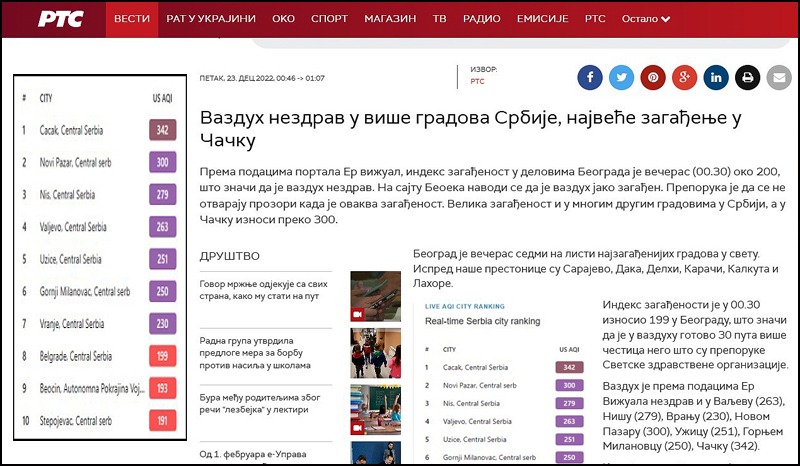
Task: Share article on Twitter
Action: 621,78
